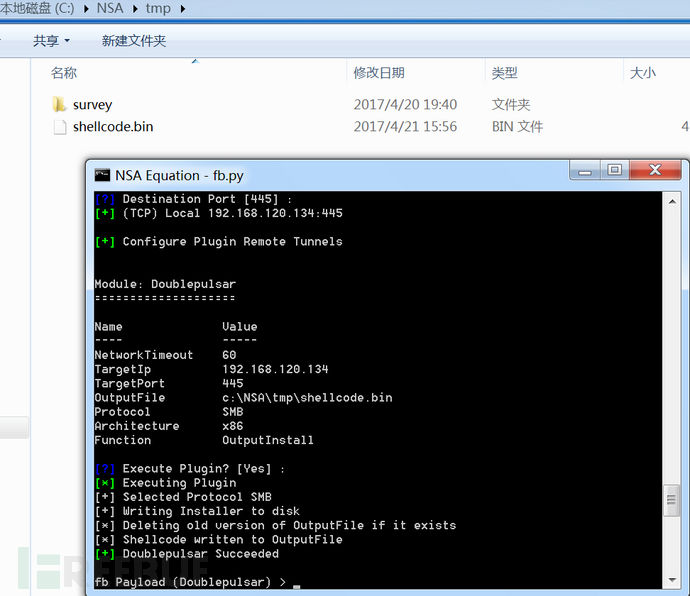
Task: Select the shellcode.bin file name
Action: point(113,127)
